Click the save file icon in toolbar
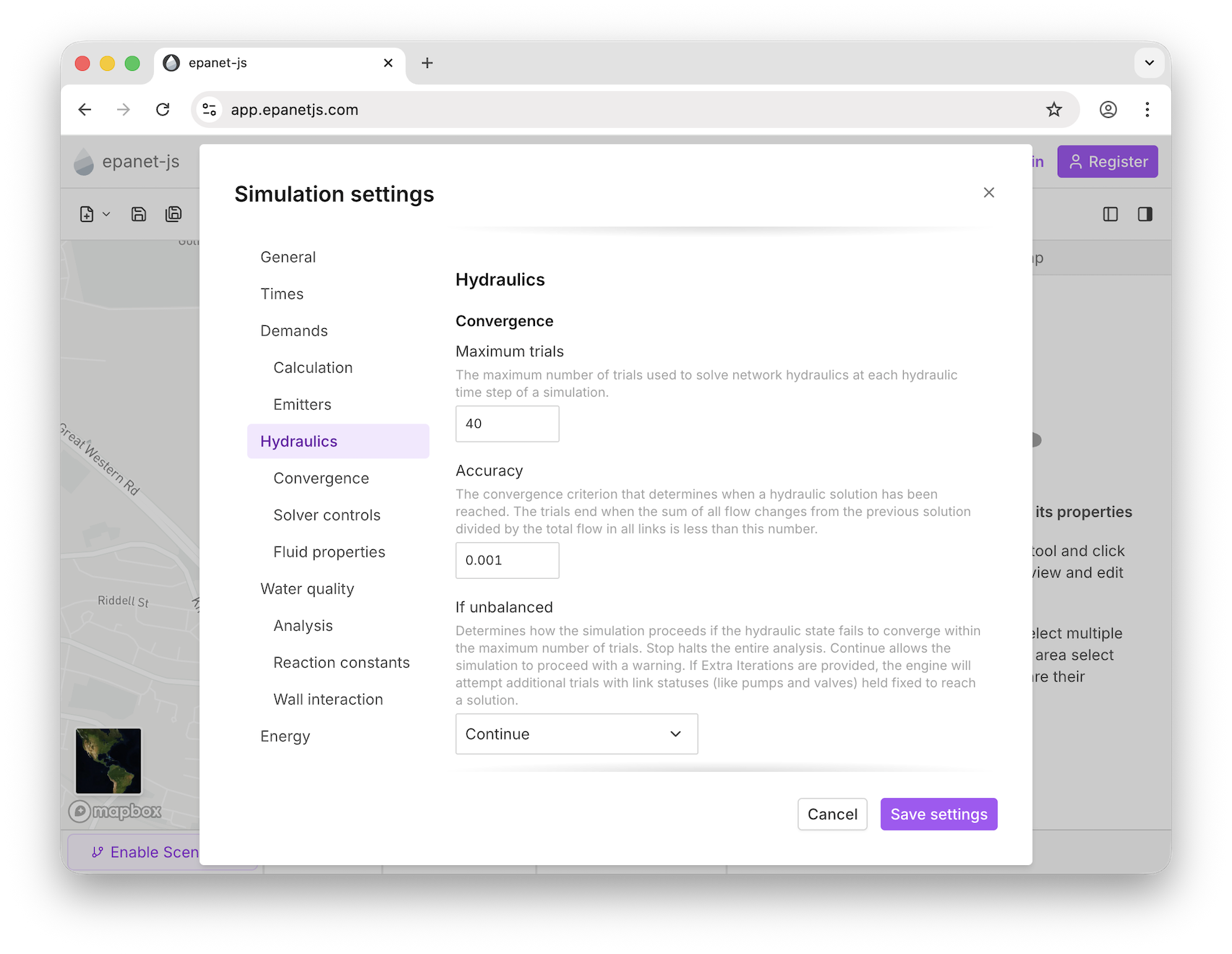This screenshot has width=1232, height=954. point(139,214)
